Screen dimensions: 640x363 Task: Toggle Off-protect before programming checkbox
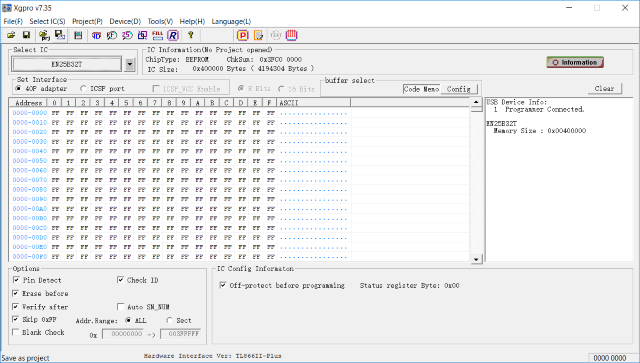pyautogui.click(x=223, y=285)
